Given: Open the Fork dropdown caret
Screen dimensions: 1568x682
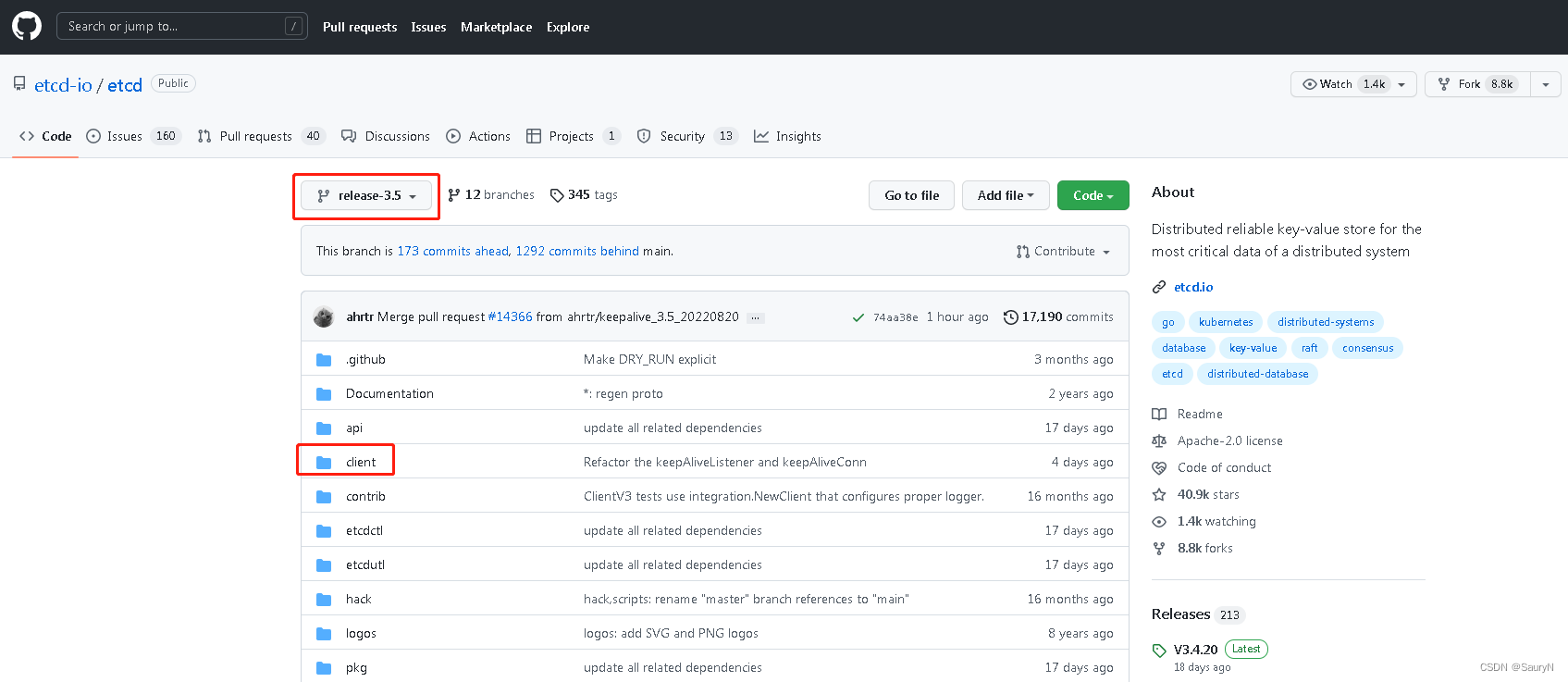Looking at the screenshot, I should (x=1546, y=84).
